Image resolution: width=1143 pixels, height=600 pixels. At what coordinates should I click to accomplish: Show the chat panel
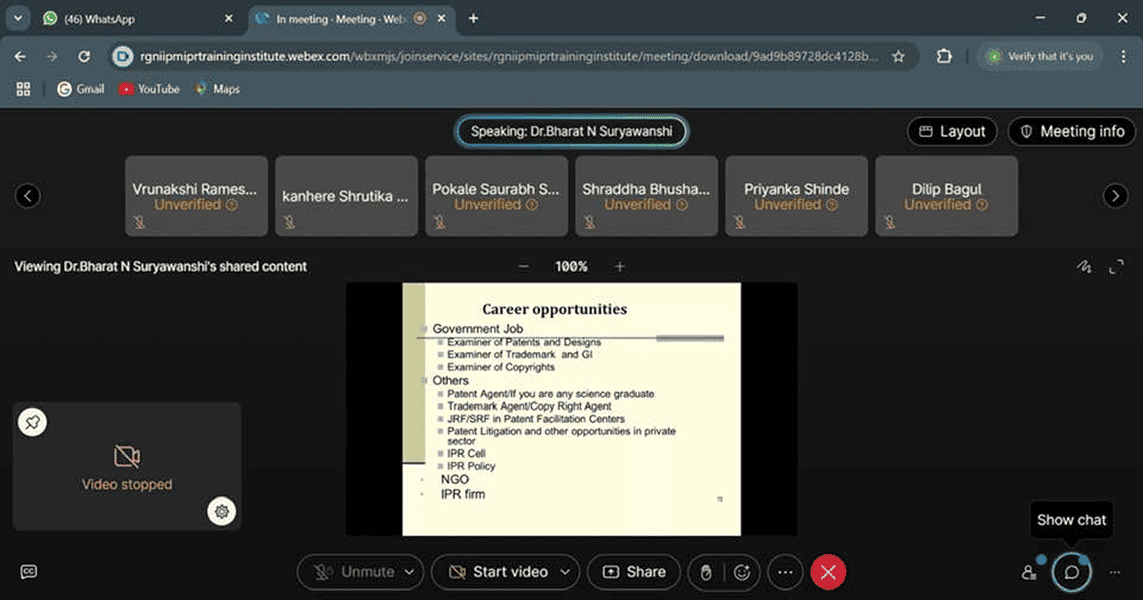[1072, 572]
